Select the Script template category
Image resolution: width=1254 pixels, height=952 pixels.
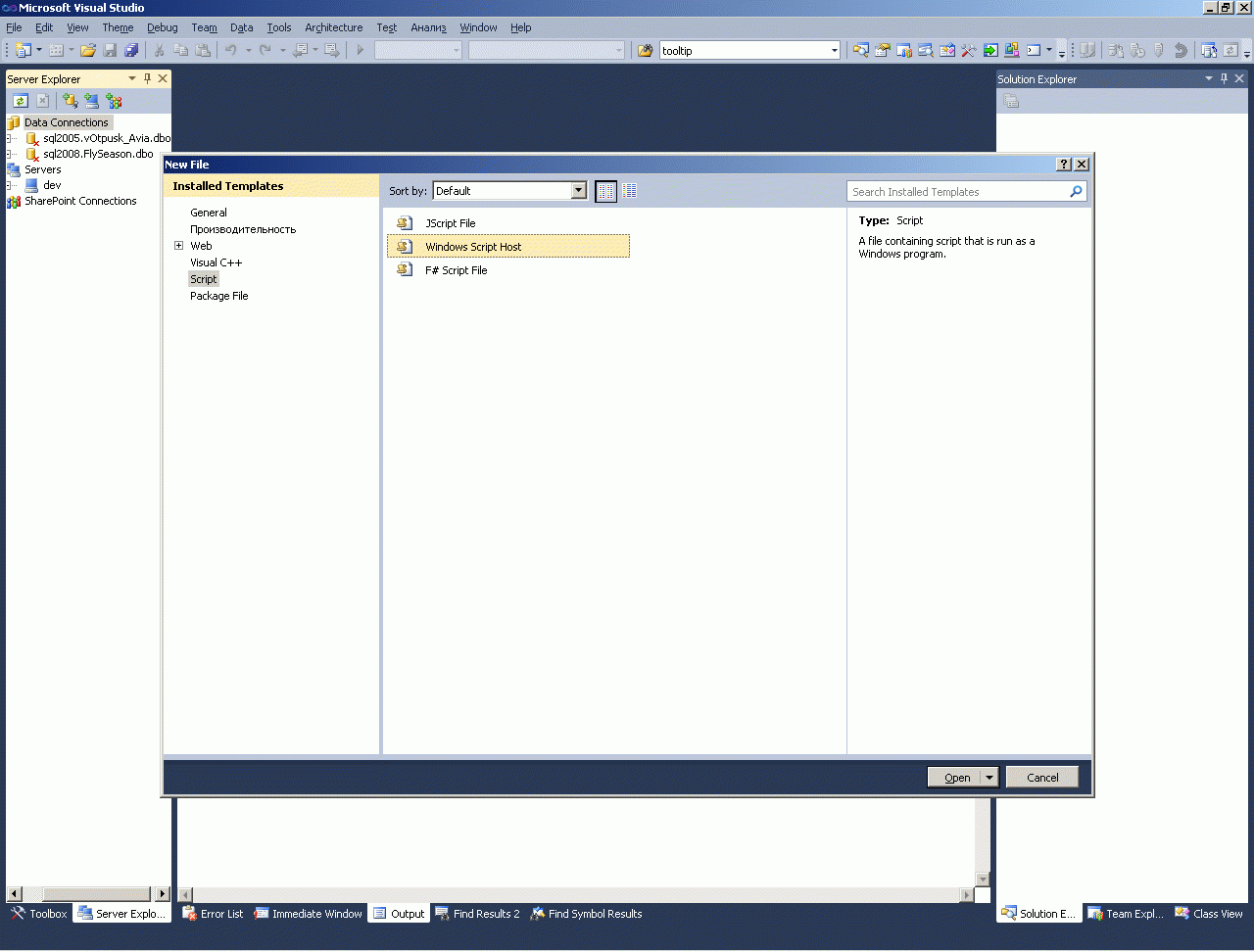tap(204, 279)
